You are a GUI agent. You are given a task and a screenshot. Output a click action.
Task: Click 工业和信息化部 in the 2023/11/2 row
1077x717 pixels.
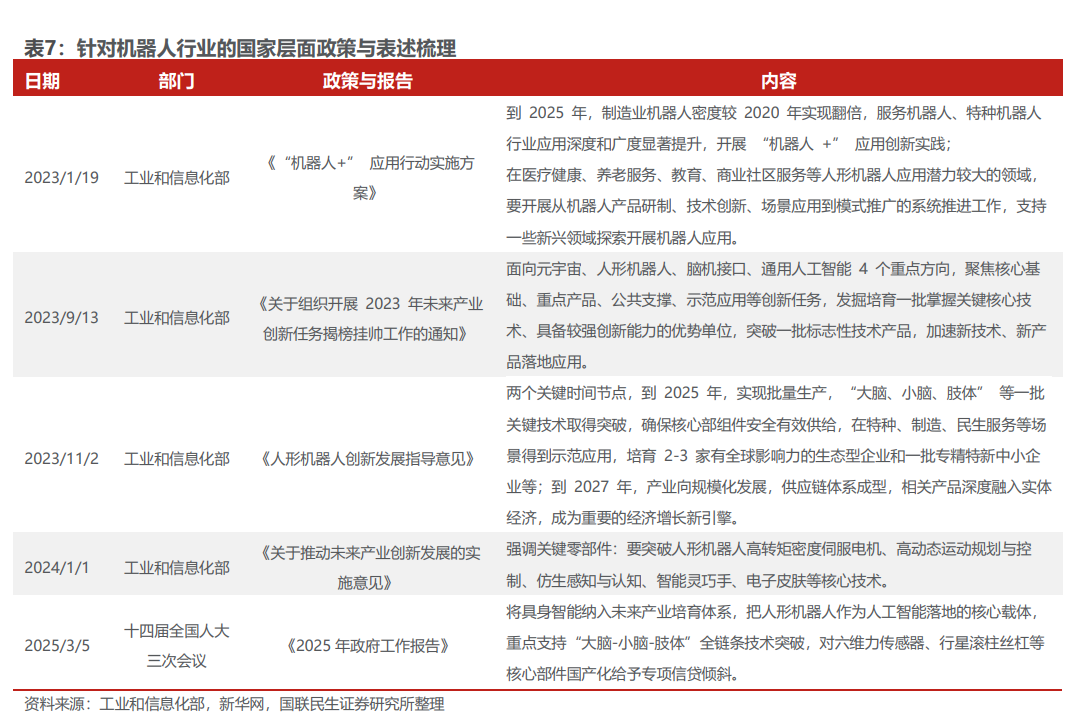(x=177, y=459)
